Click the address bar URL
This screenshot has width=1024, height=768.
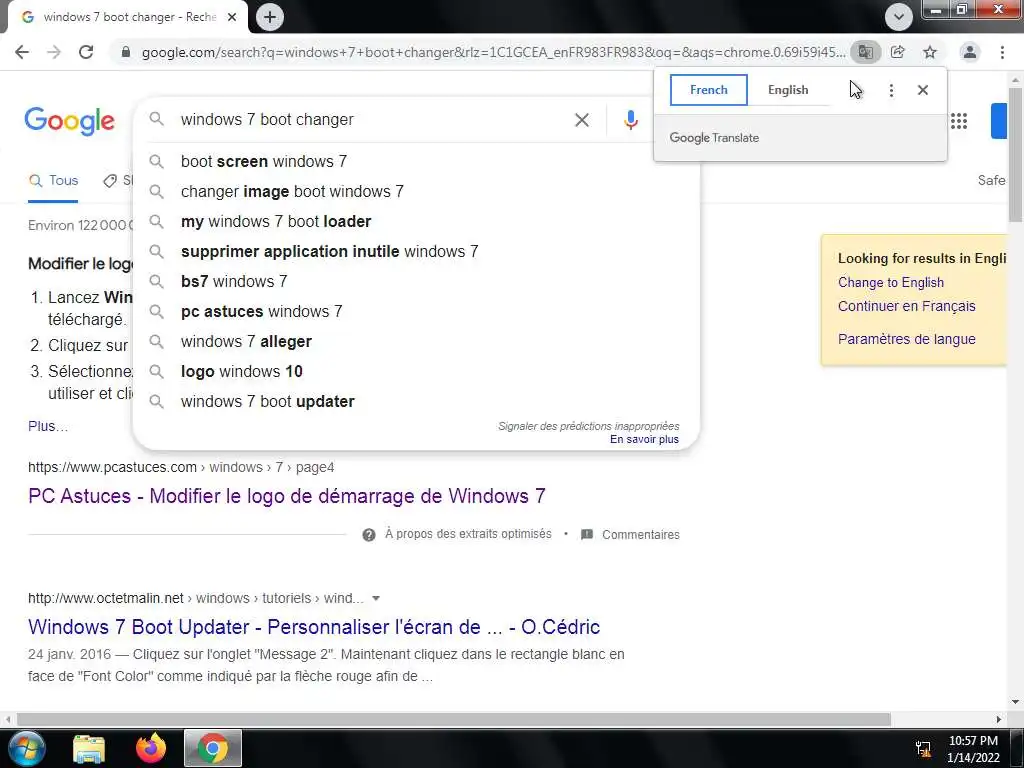(x=493, y=52)
